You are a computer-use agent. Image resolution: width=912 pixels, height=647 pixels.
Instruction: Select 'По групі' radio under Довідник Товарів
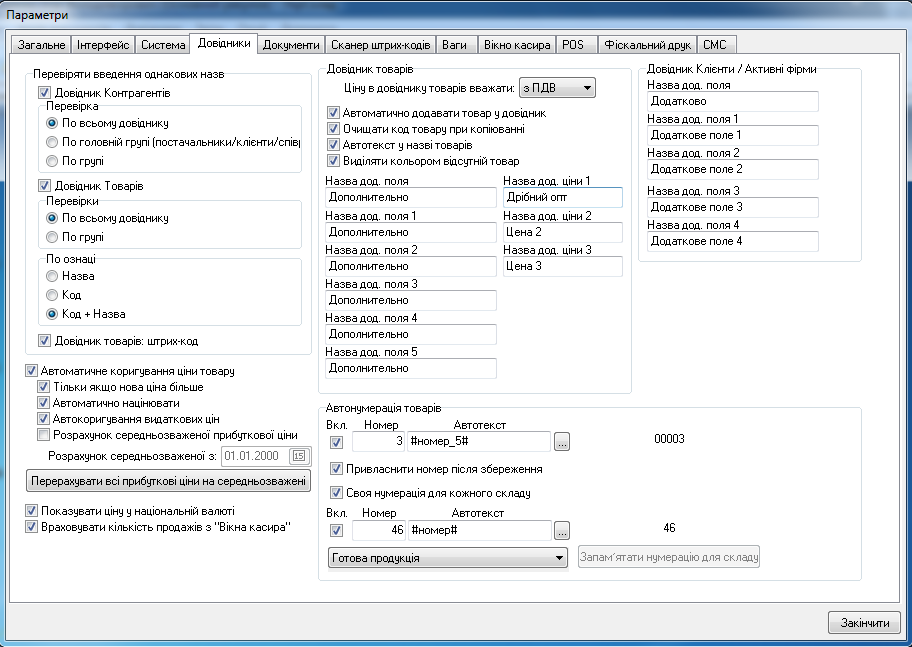coord(53,237)
